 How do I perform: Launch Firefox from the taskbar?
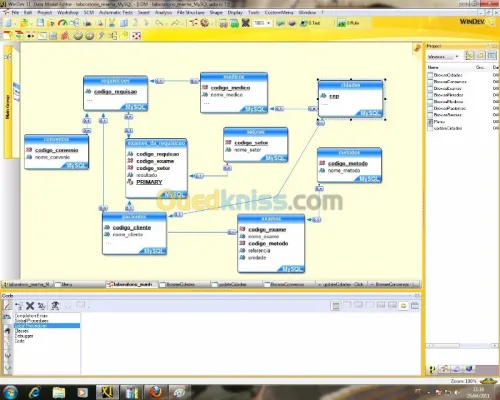pos(156,392)
